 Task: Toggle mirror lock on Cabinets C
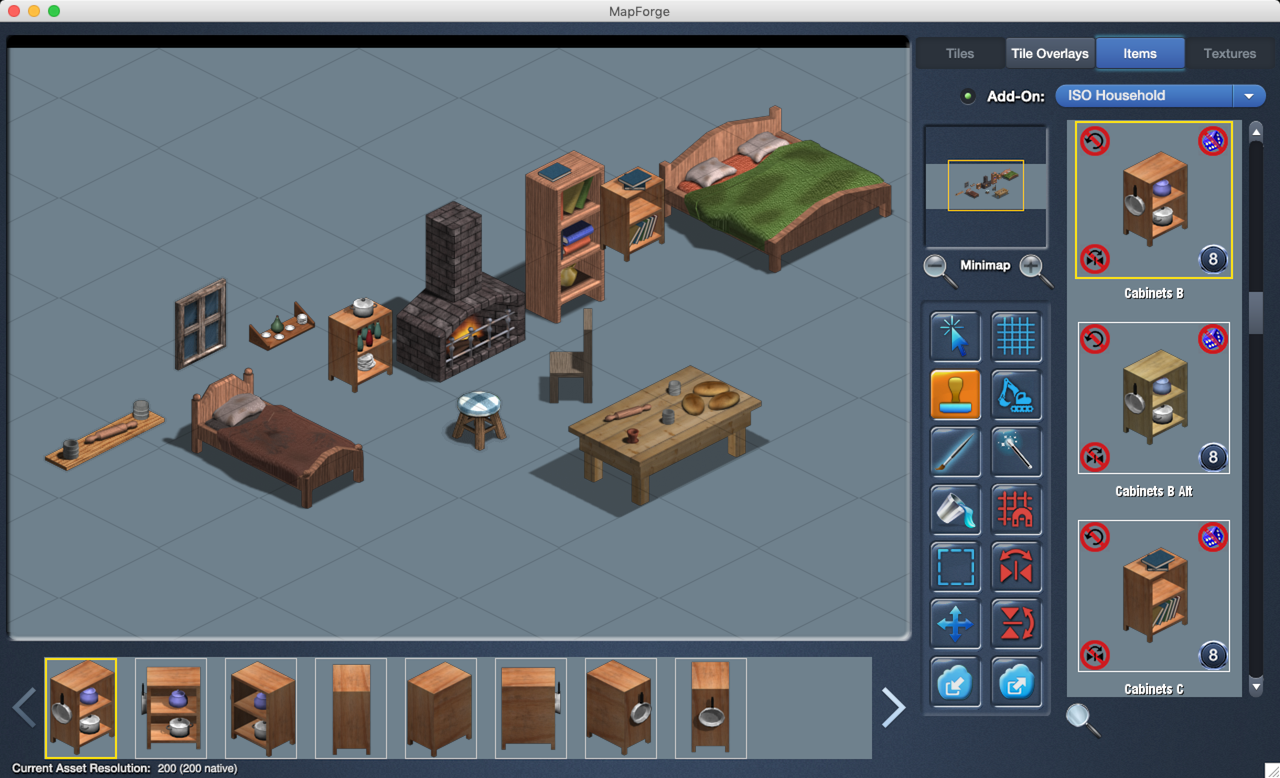coord(1095,655)
